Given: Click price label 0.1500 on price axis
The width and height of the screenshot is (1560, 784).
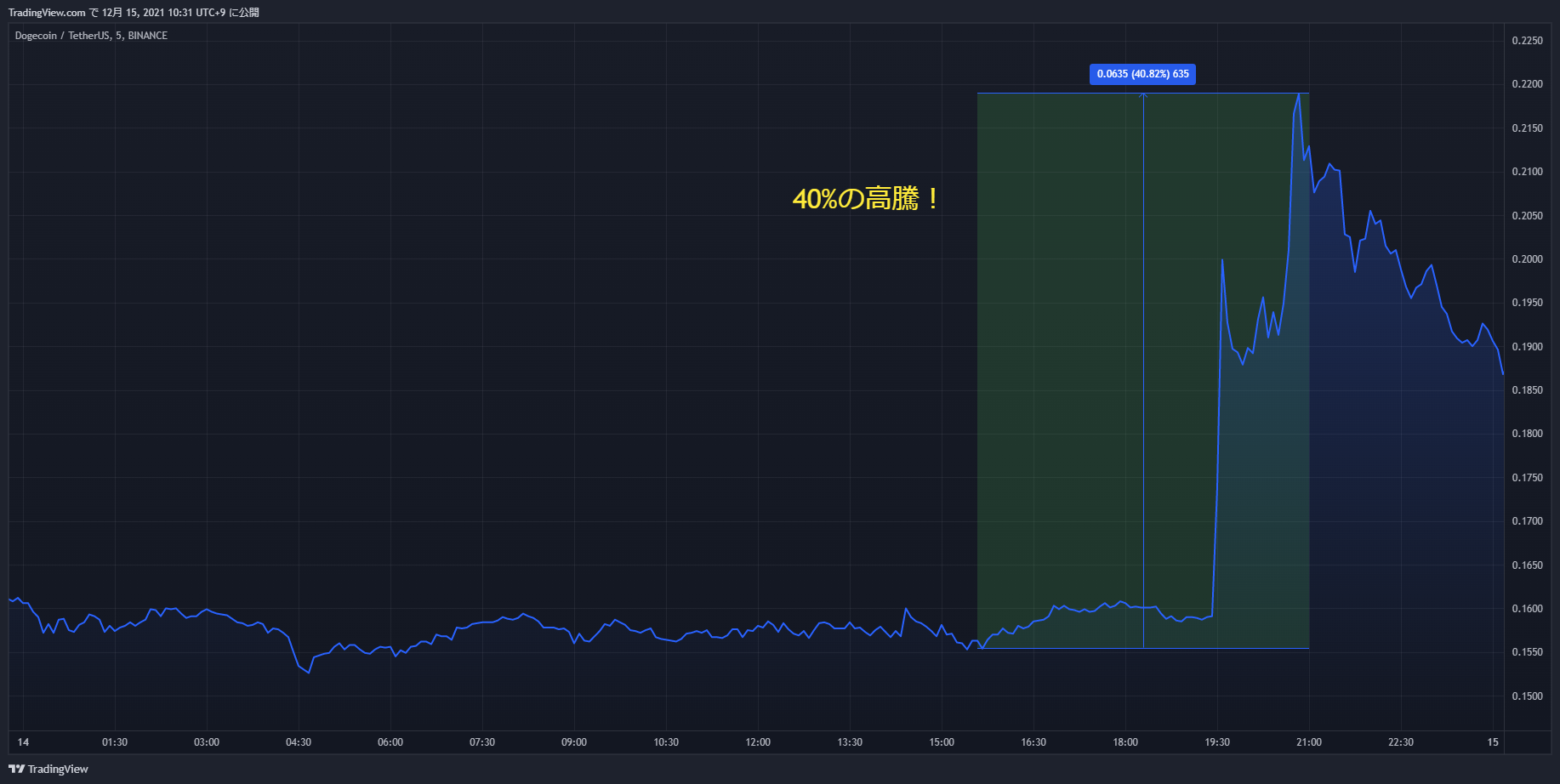Looking at the screenshot, I should coord(1527,696).
